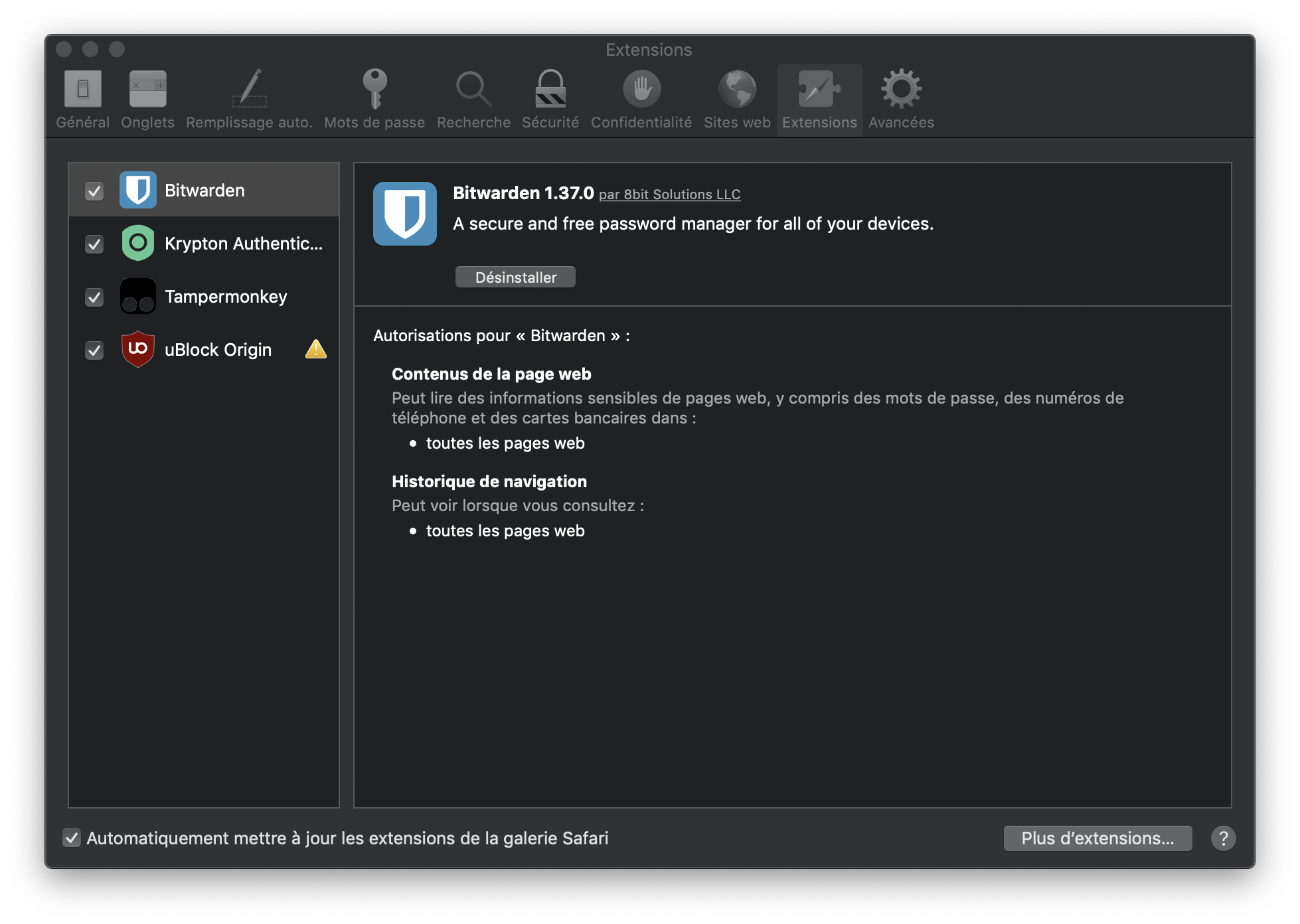Viewport: 1300px width, 924px height.
Task: Open the 8bit Solutions LLC link
Action: coord(670,194)
